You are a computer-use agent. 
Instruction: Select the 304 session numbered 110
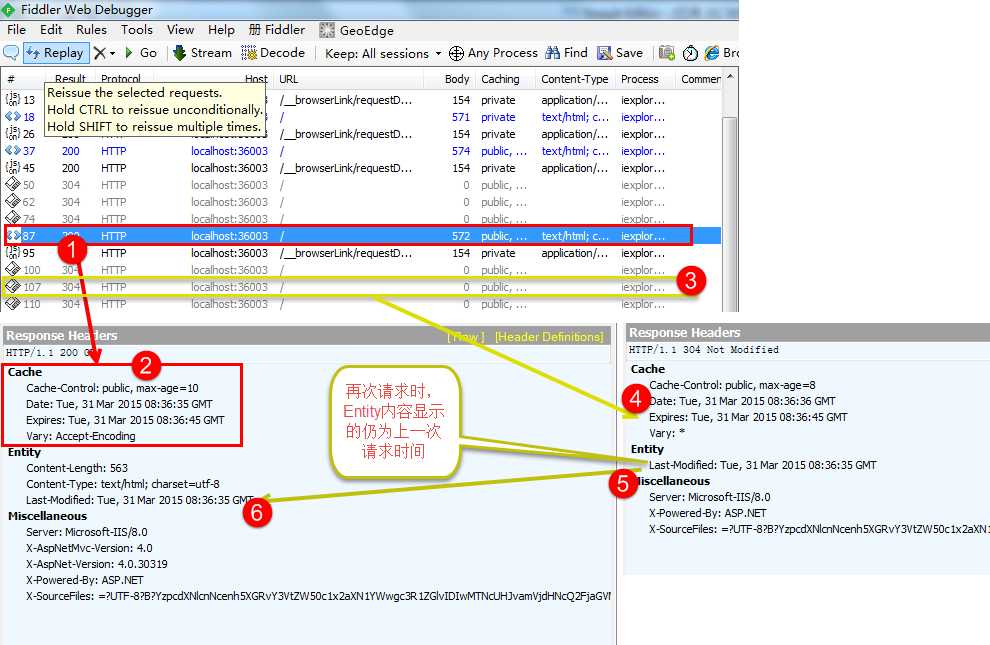(x=361, y=304)
